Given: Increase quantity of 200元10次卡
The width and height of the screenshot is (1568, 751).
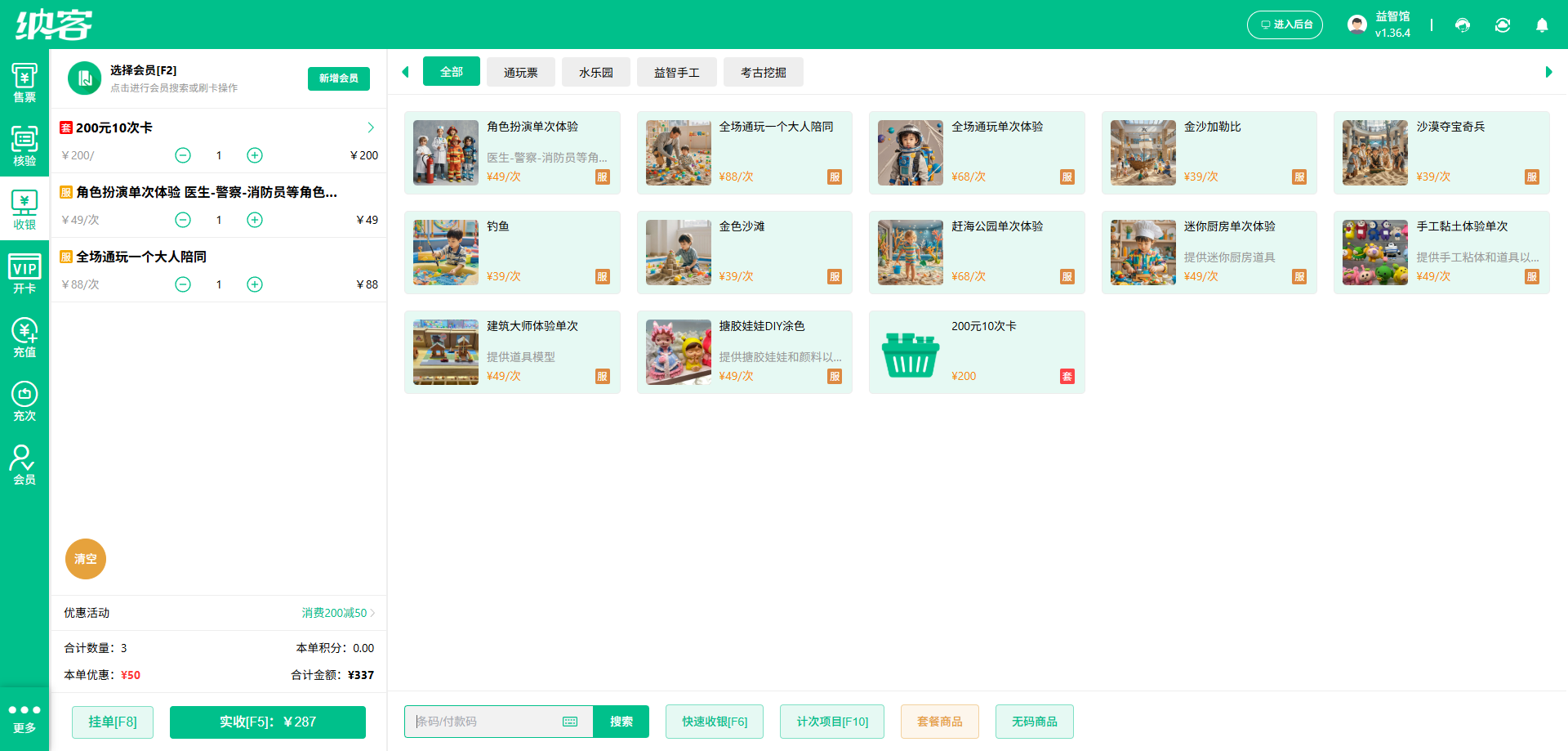Looking at the screenshot, I should click(255, 155).
